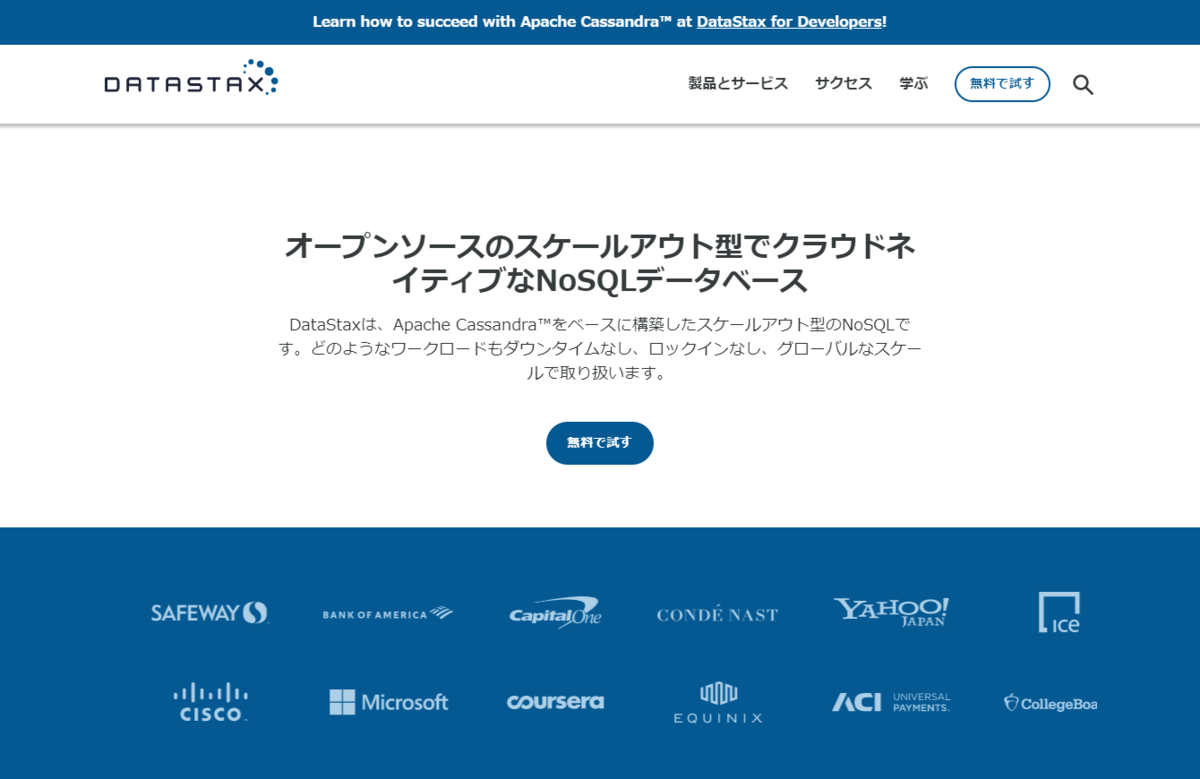
Task: Click the Safeway customer logo
Action: point(210,613)
